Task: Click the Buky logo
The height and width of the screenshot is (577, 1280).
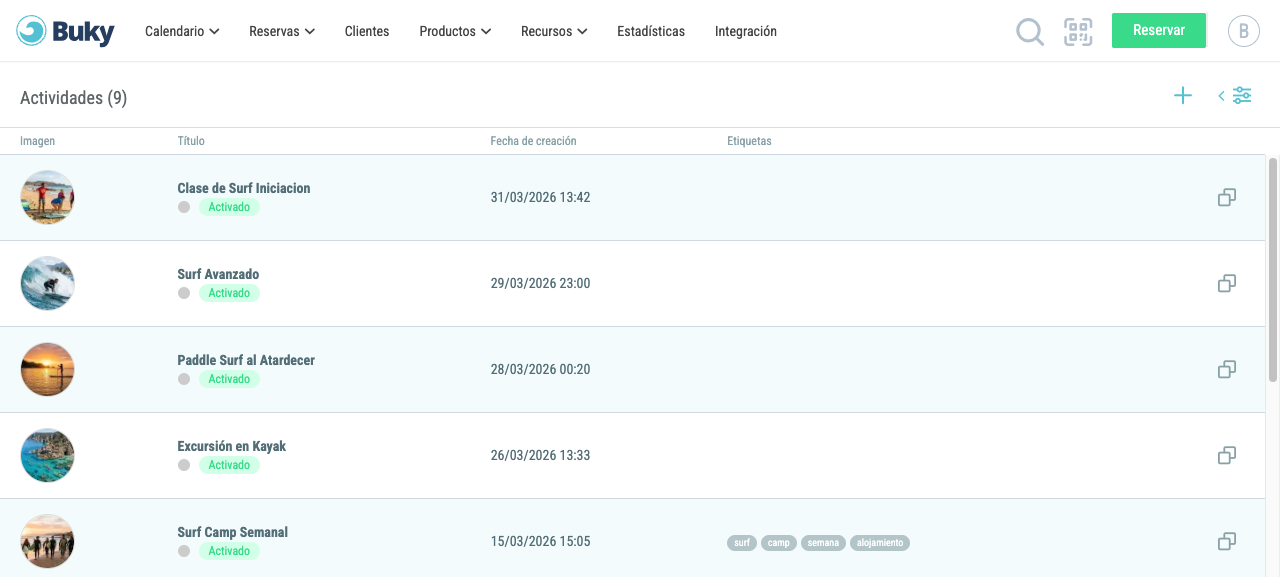Action: (x=66, y=31)
